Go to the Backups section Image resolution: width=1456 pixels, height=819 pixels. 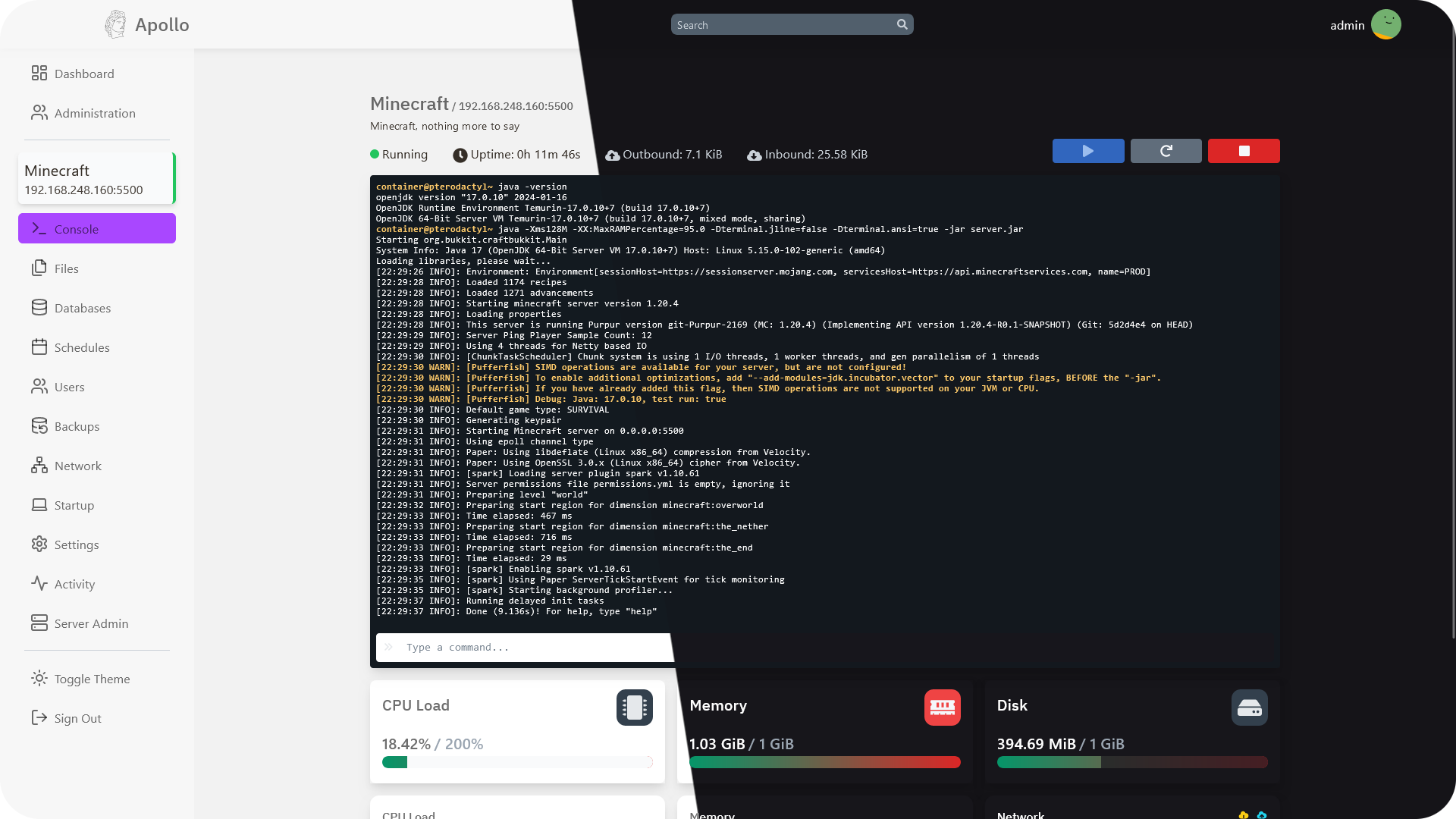pos(77,426)
